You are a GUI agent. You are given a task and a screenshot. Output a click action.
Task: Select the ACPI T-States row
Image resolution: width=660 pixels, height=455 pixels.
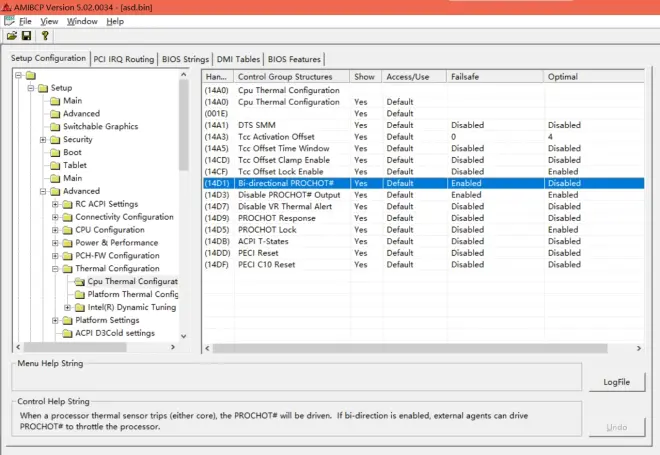(423, 241)
